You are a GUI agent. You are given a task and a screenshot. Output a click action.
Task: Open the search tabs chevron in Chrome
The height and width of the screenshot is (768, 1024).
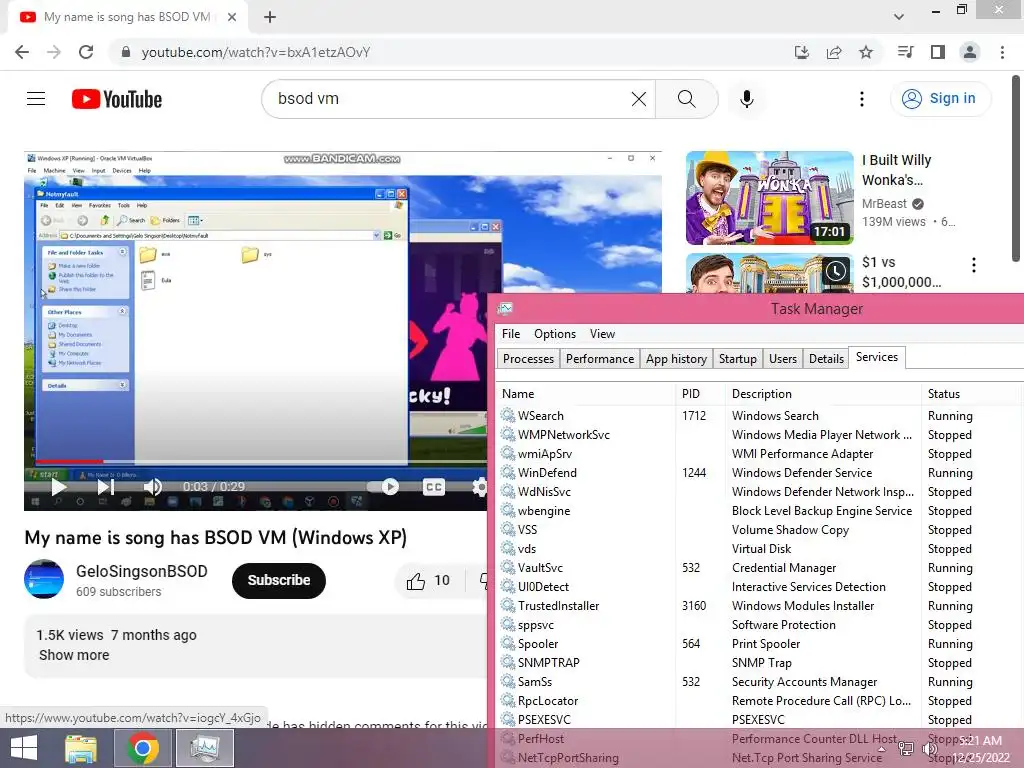tap(899, 17)
